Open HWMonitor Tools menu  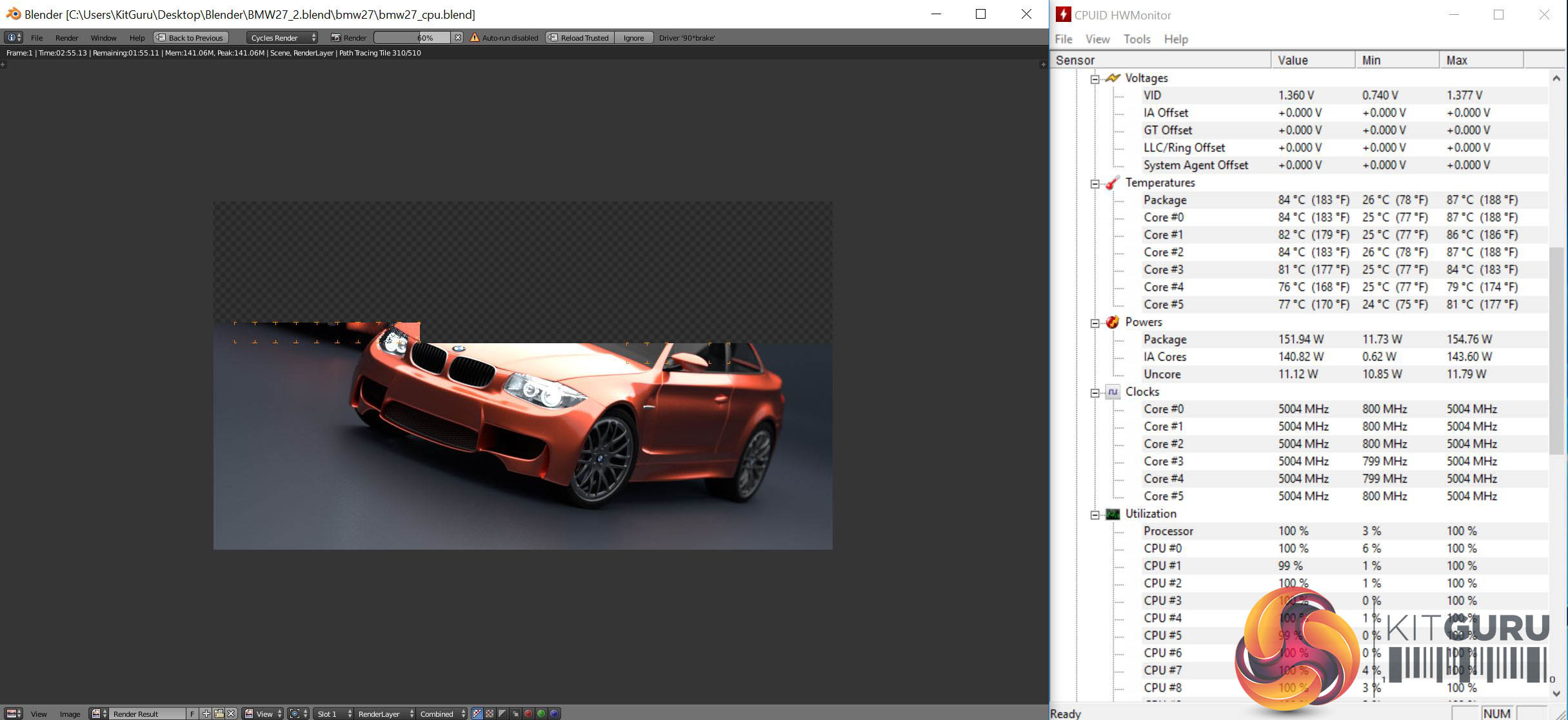coord(1136,39)
